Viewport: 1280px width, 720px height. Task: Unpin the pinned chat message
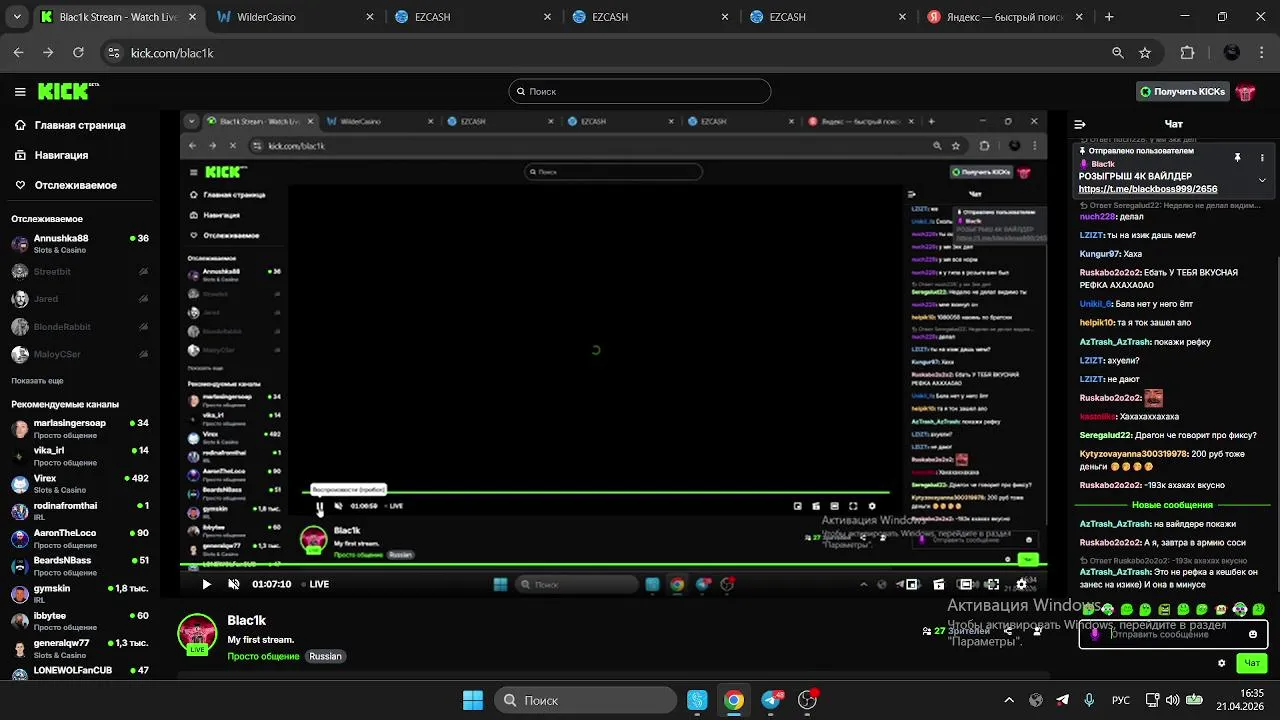pyautogui.click(x=1237, y=158)
